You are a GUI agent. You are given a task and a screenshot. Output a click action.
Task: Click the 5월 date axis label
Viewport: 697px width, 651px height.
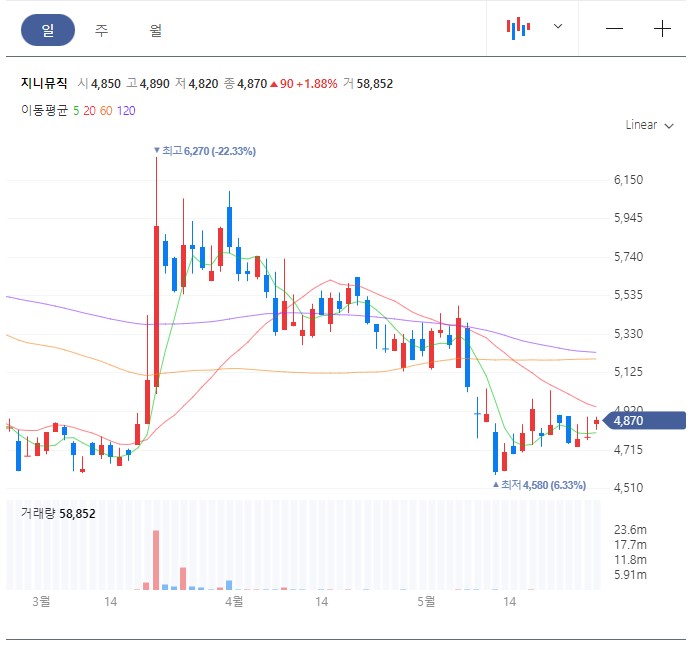(x=426, y=602)
